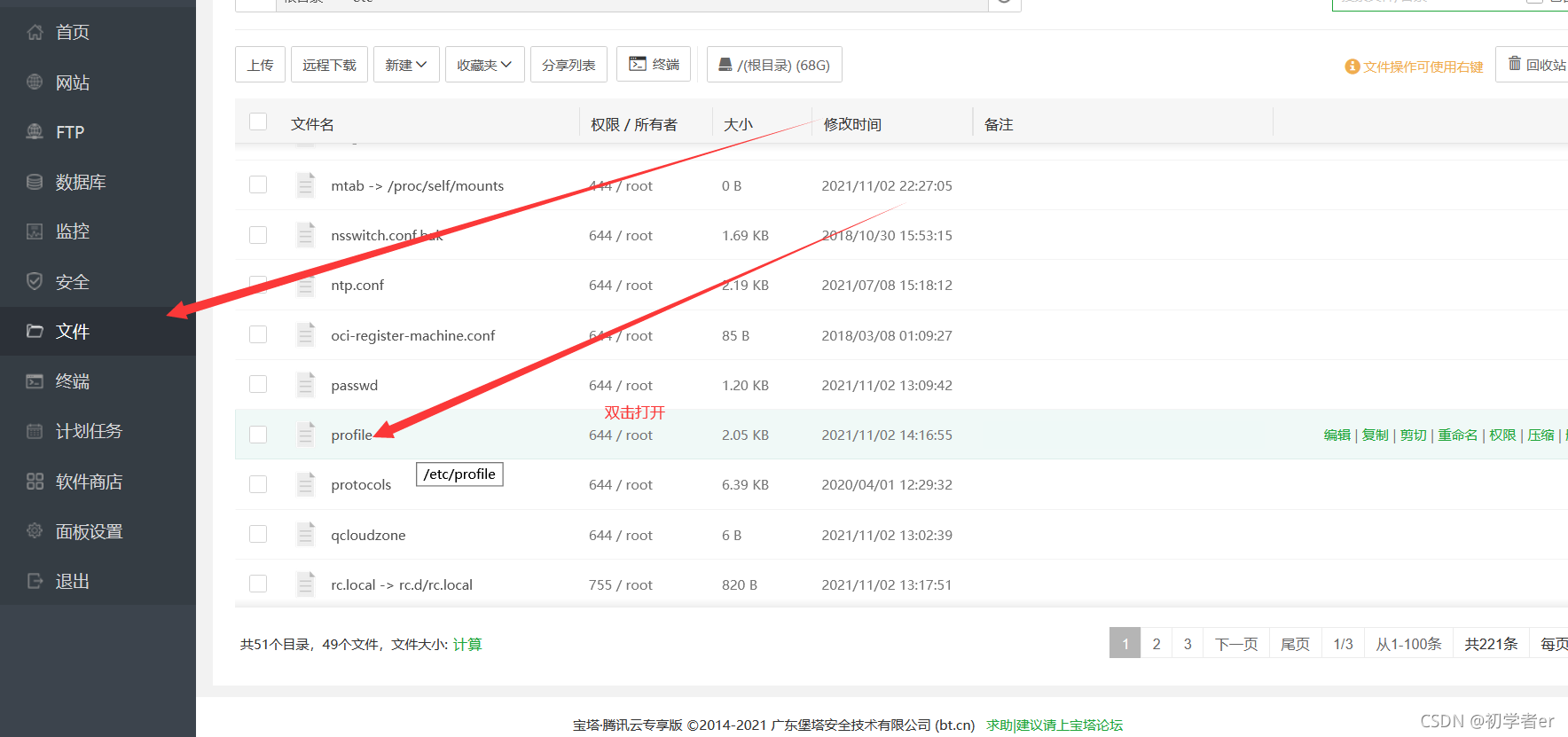Click the orange info icon beside 文件操作可使用右键
The height and width of the screenshot is (737, 1568).
pyautogui.click(x=1352, y=67)
